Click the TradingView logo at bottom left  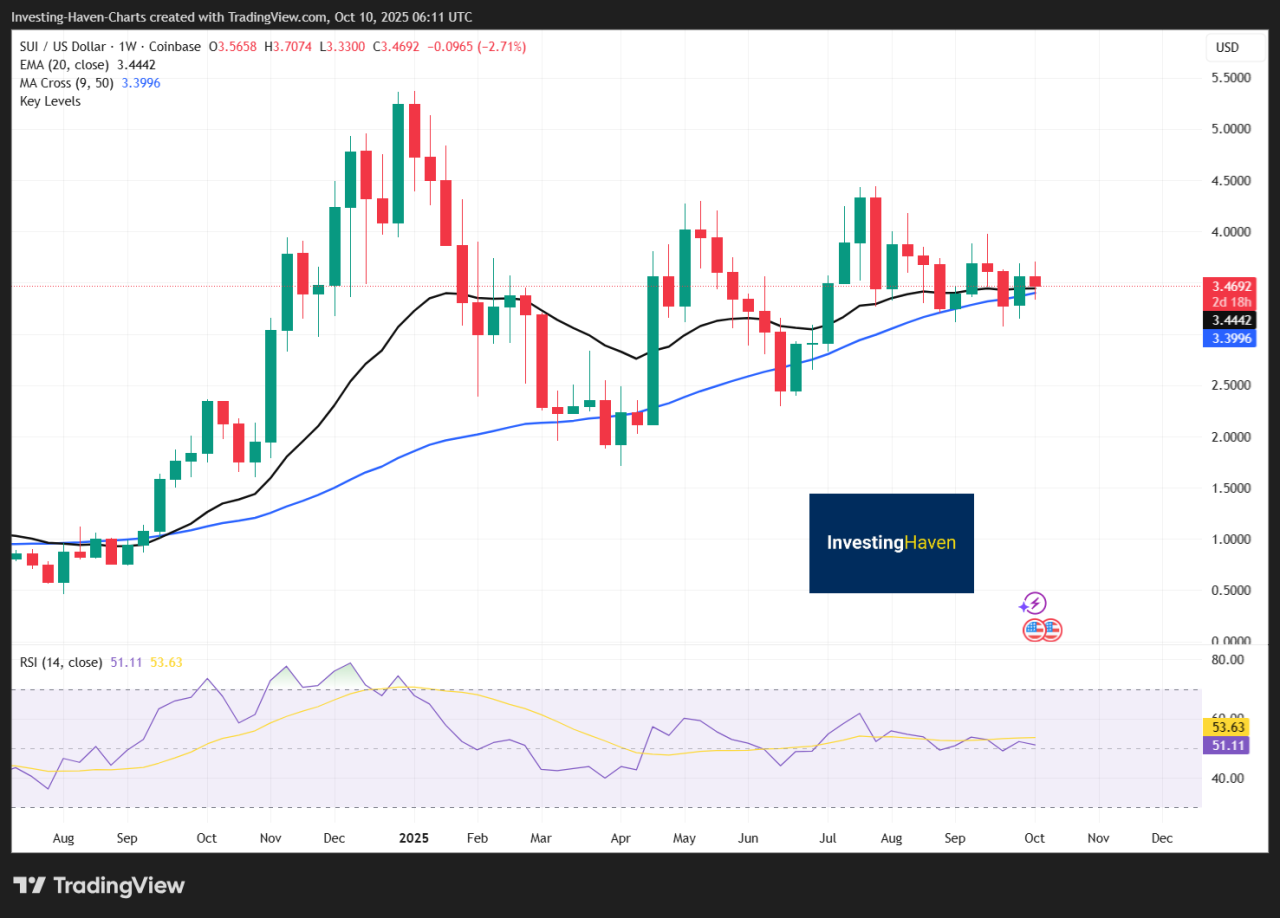(99, 885)
